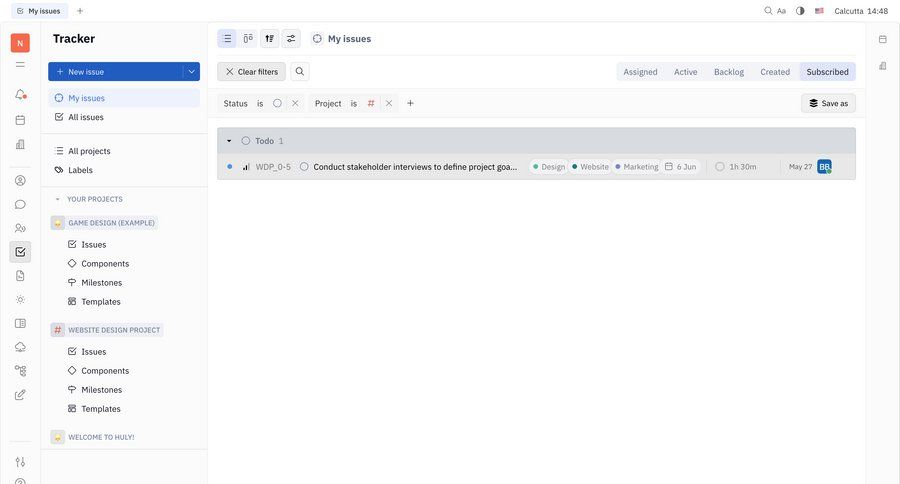
Task: Open the office panel icon on the right edge
Action: pos(882,66)
